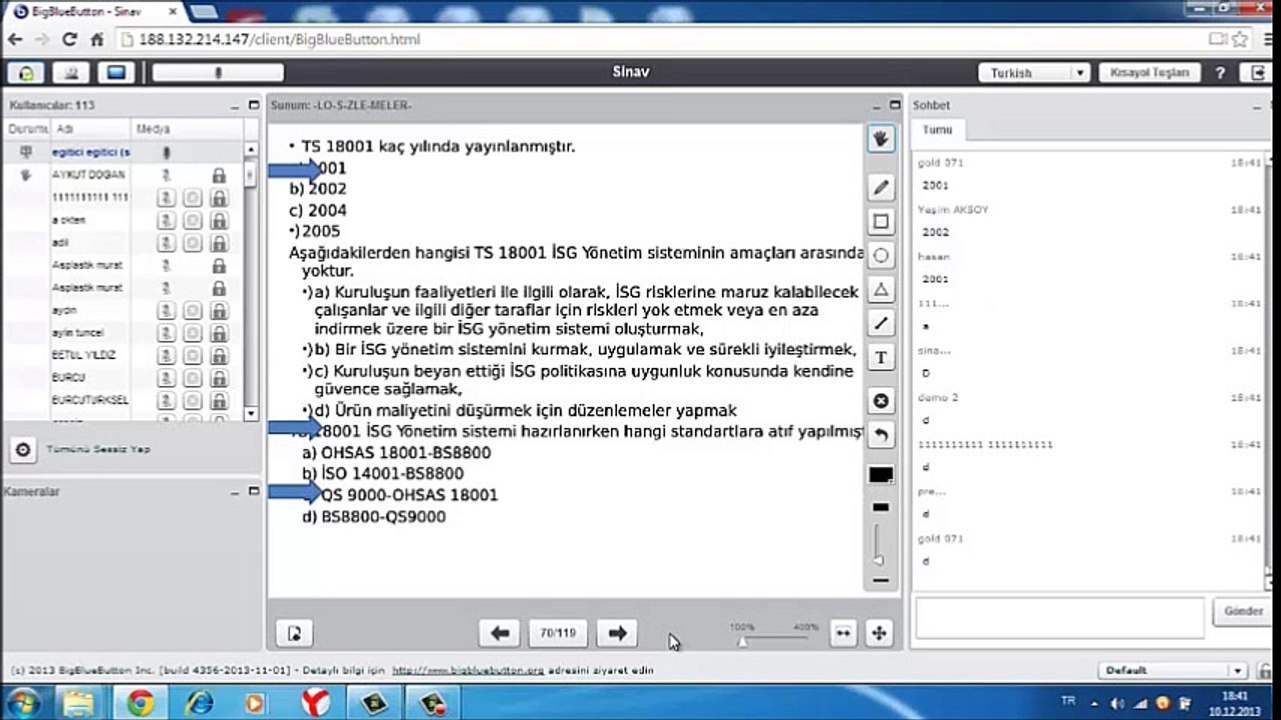Open the Turkish language dropdown
The height and width of the screenshot is (720, 1281).
[x=1034, y=73]
